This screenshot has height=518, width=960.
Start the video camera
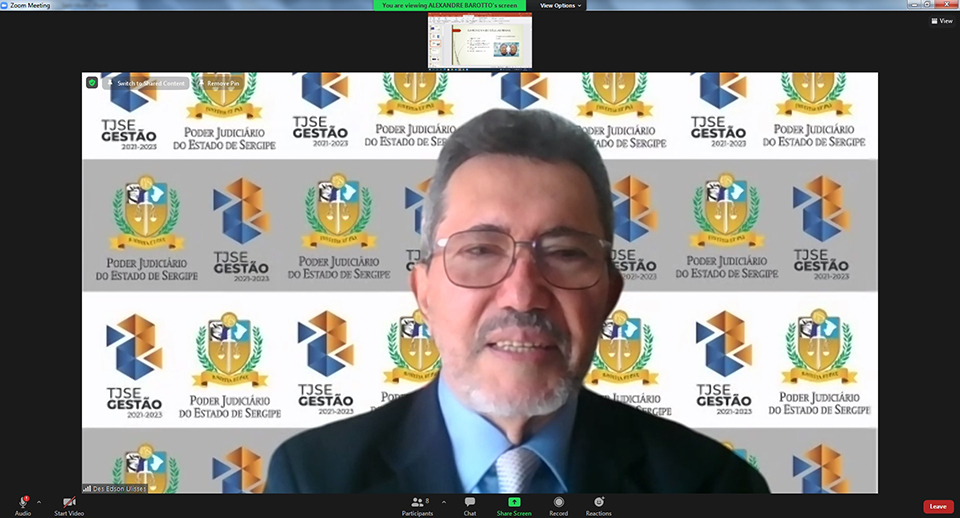(x=69, y=502)
